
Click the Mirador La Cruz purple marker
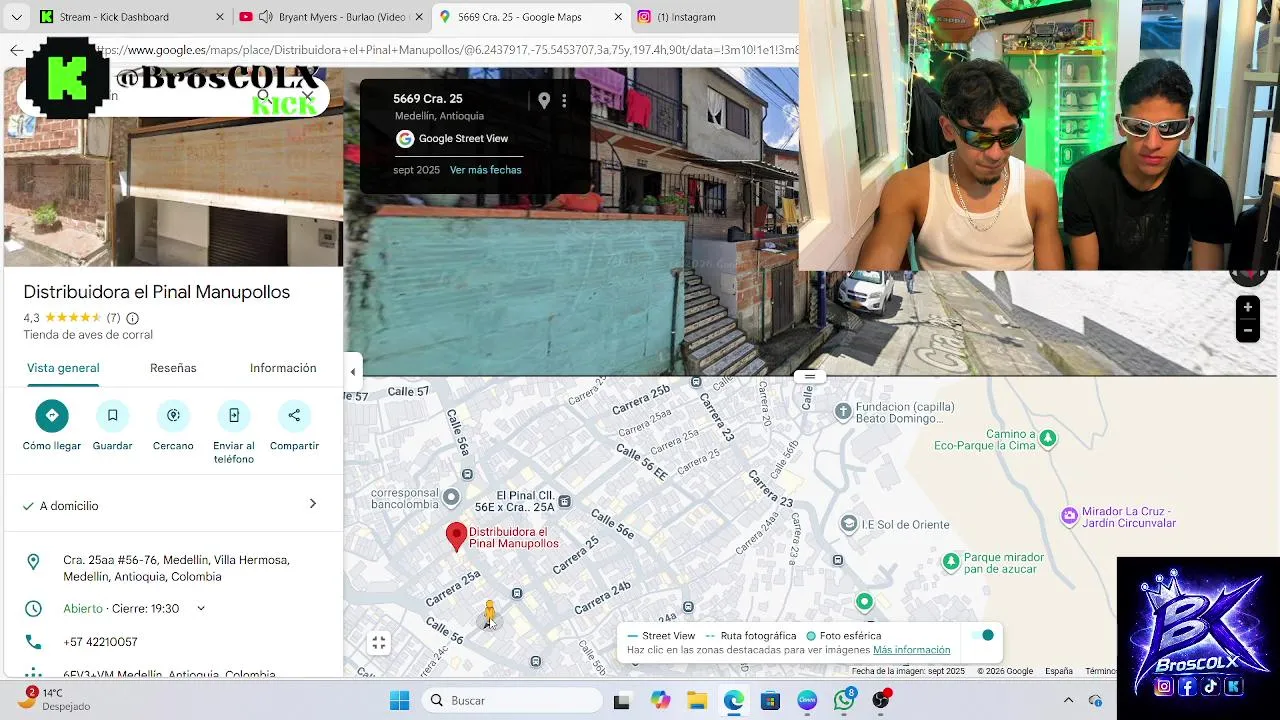[1069, 516]
